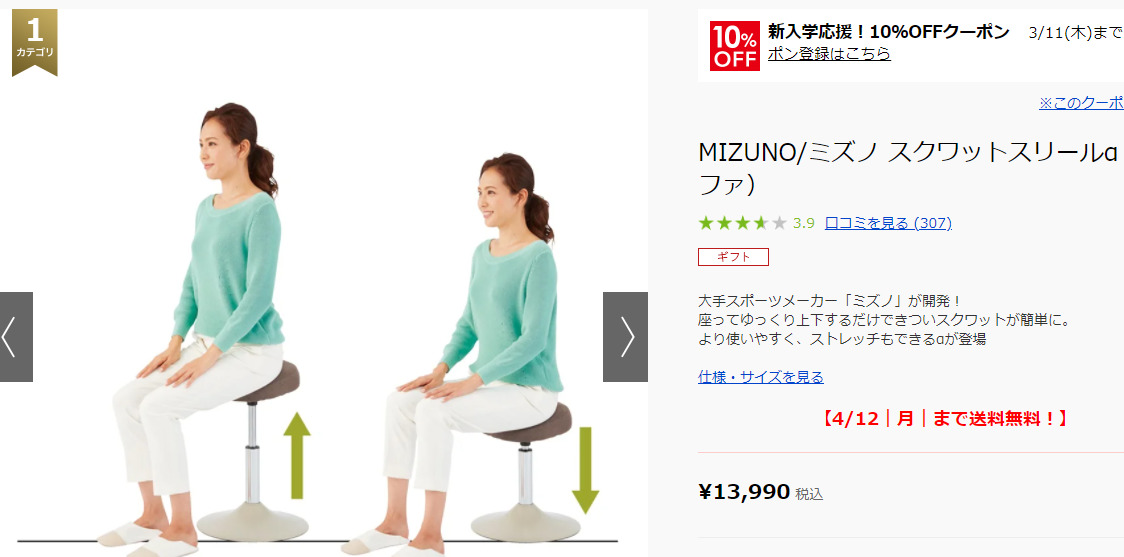Click the ¥13,990 price text
The width and height of the screenshot is (1124, 557).
[x=744, y=492]
